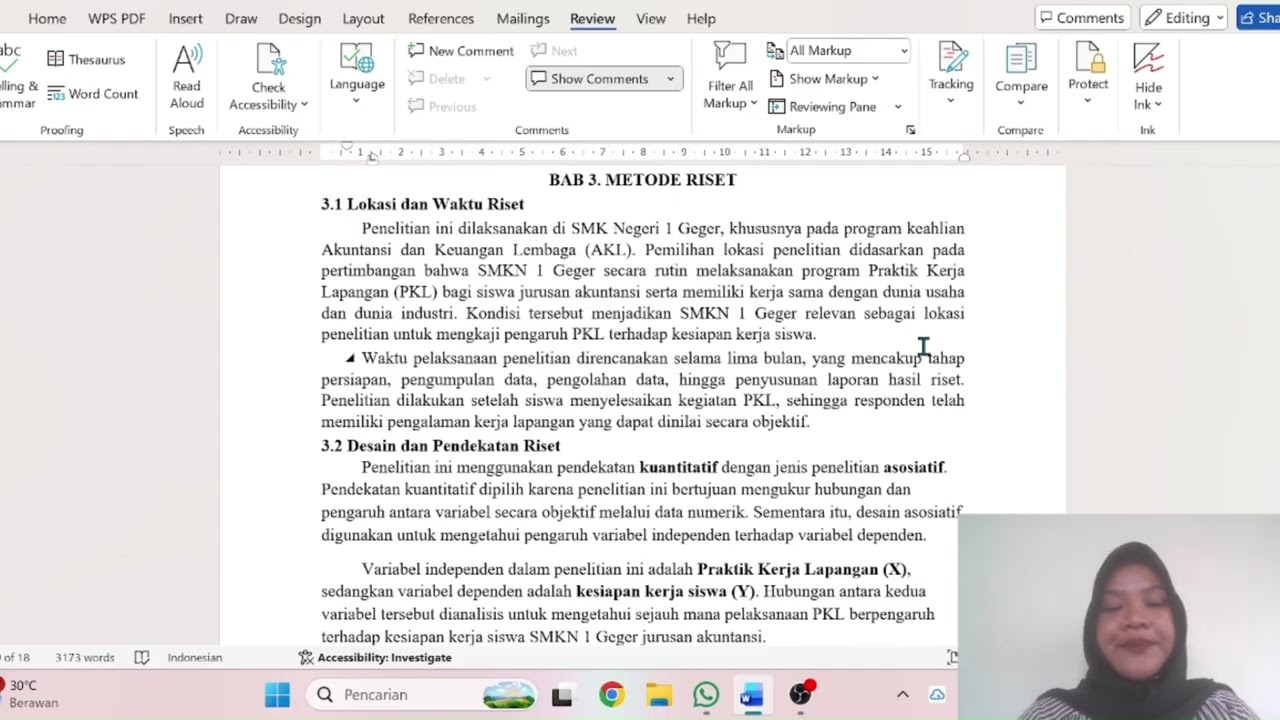Go to the Previous comment

442,107
